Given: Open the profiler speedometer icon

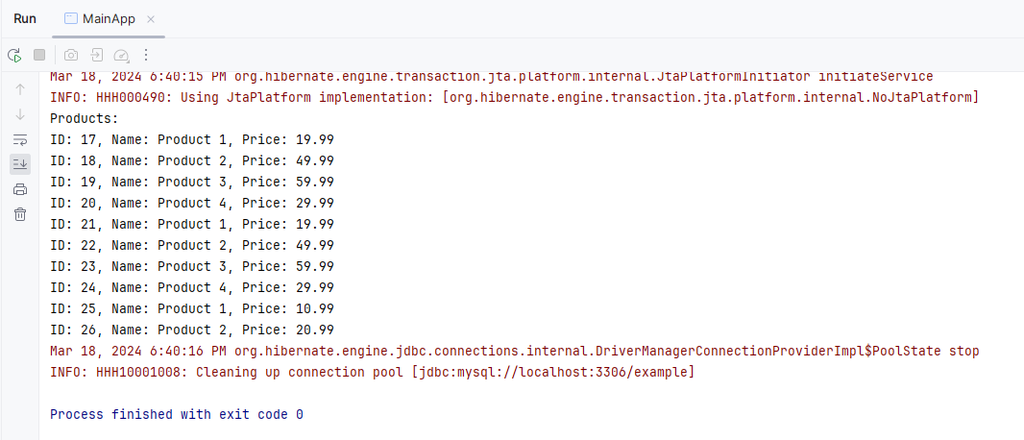Looking at the screenshot, I should tap(122, 55).
